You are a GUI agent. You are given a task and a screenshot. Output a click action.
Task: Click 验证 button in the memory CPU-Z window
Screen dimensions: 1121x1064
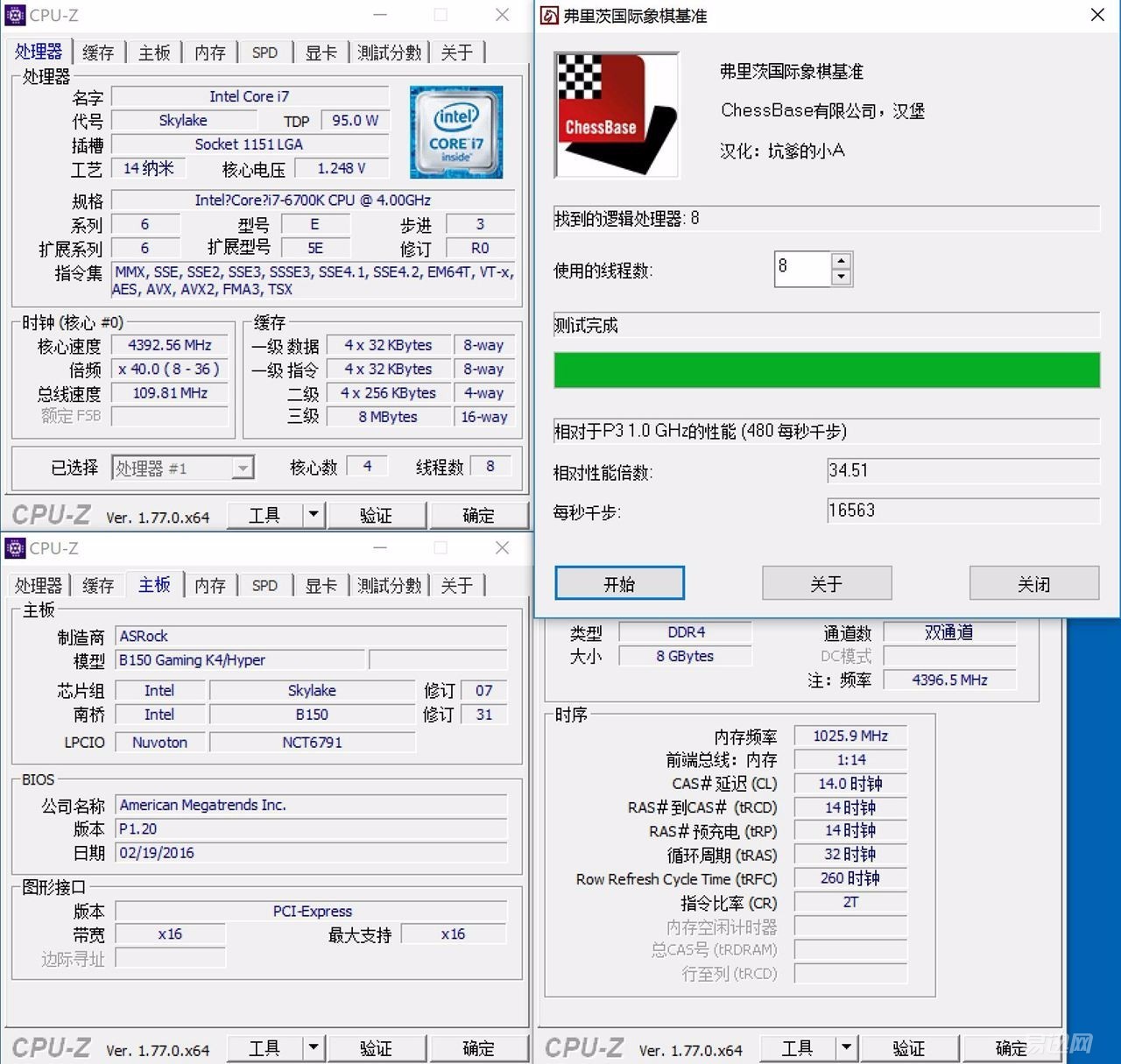point(908,1047)
